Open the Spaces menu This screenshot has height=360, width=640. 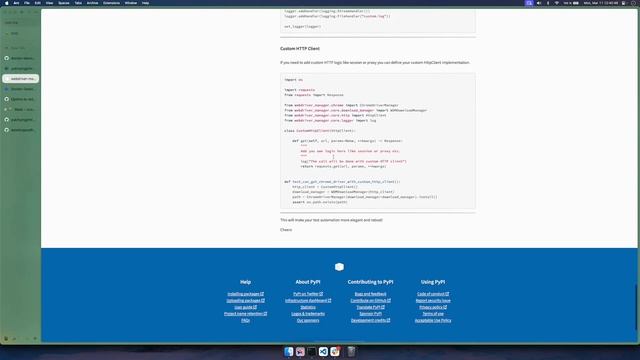pos(64,3)
